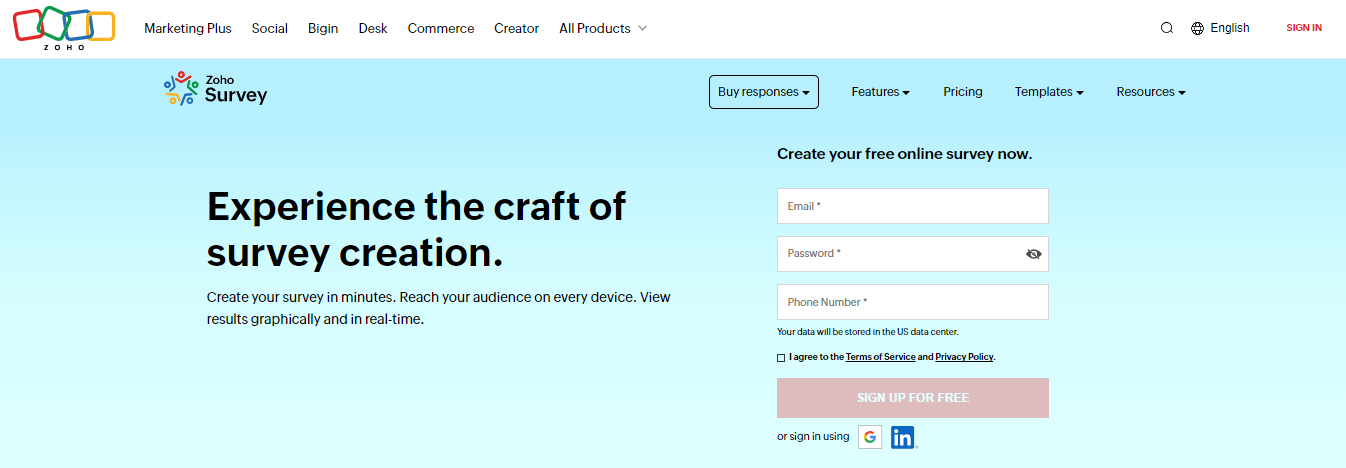Expand the Templates menu
This screenshot has width=1346, height=468.
(1049, 92)
